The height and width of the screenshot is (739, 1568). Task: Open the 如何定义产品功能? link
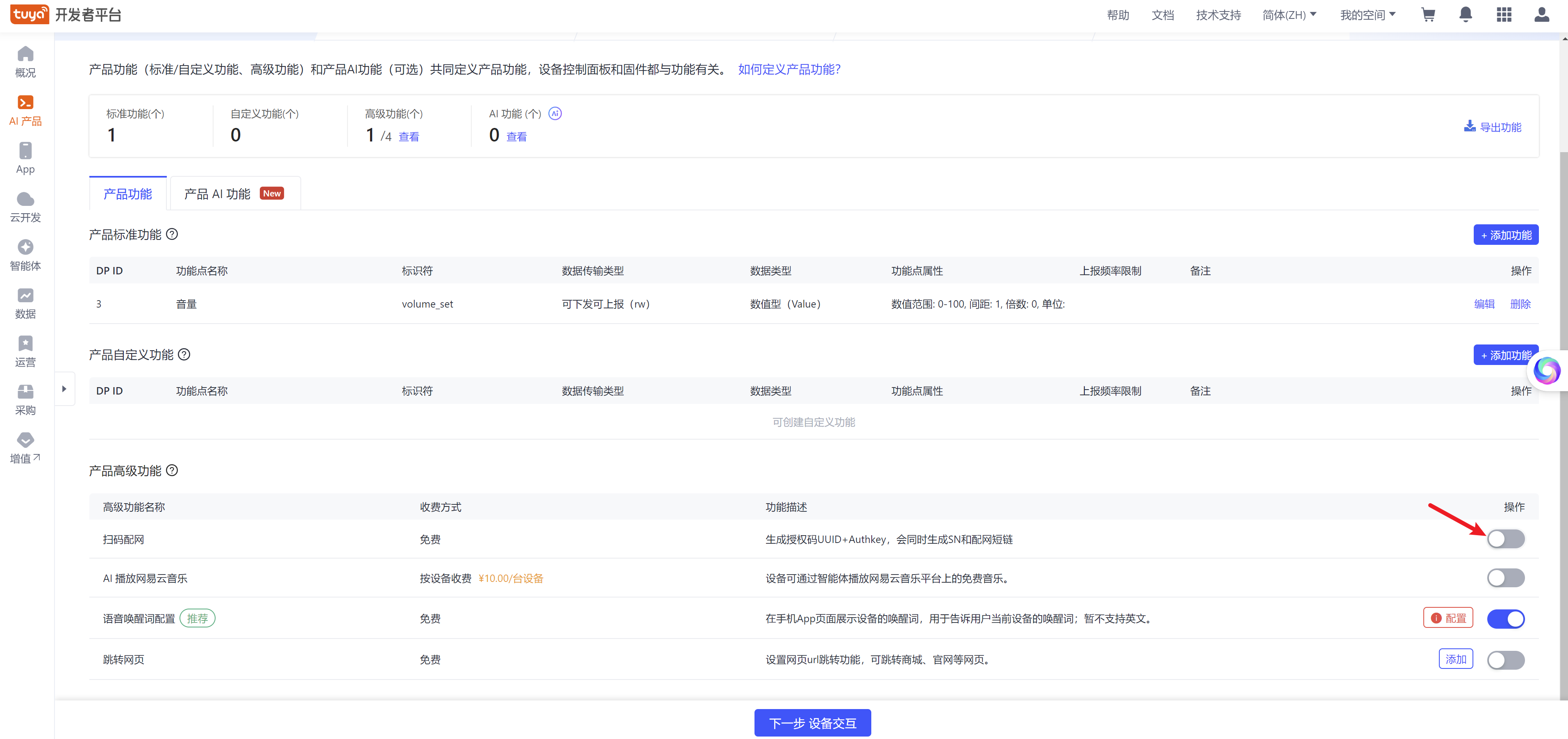coord(789,69)
